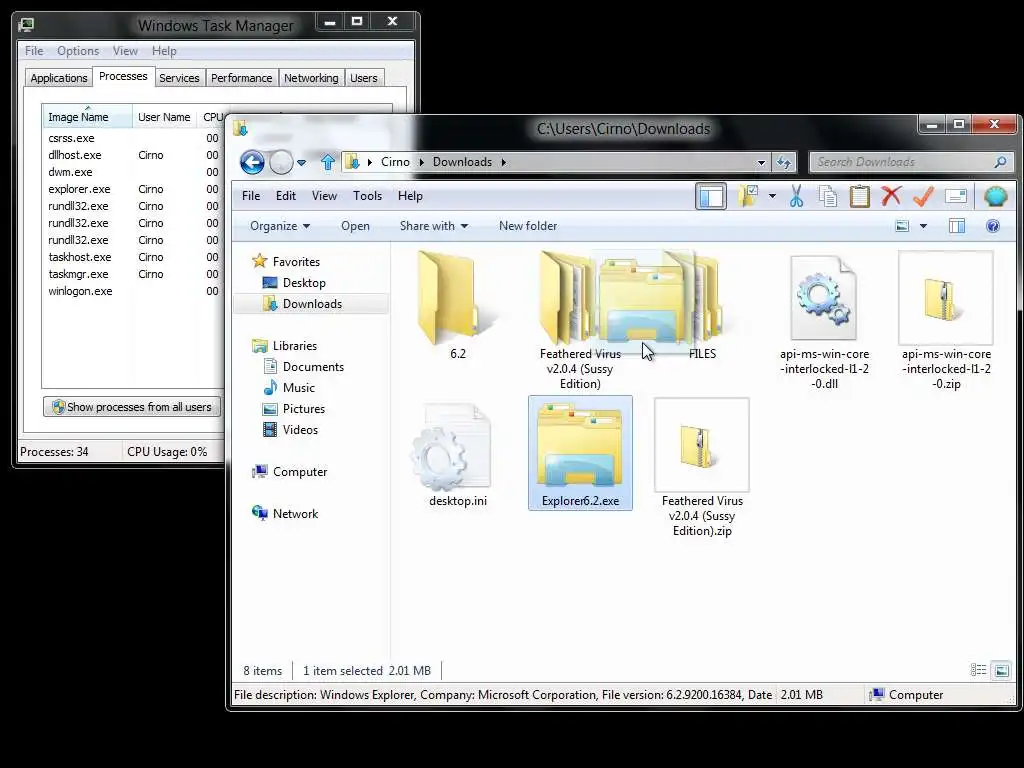1024x768 pixels.
Task: Open the File menu in Explorer
Action: pos(251,196)
